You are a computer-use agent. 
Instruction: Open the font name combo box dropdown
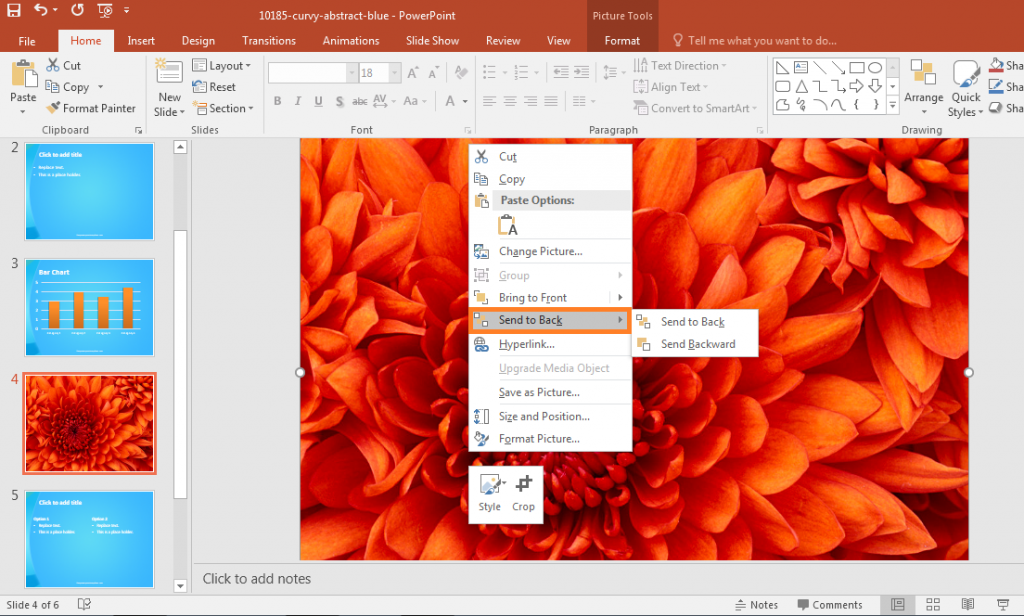click(352, 73)
